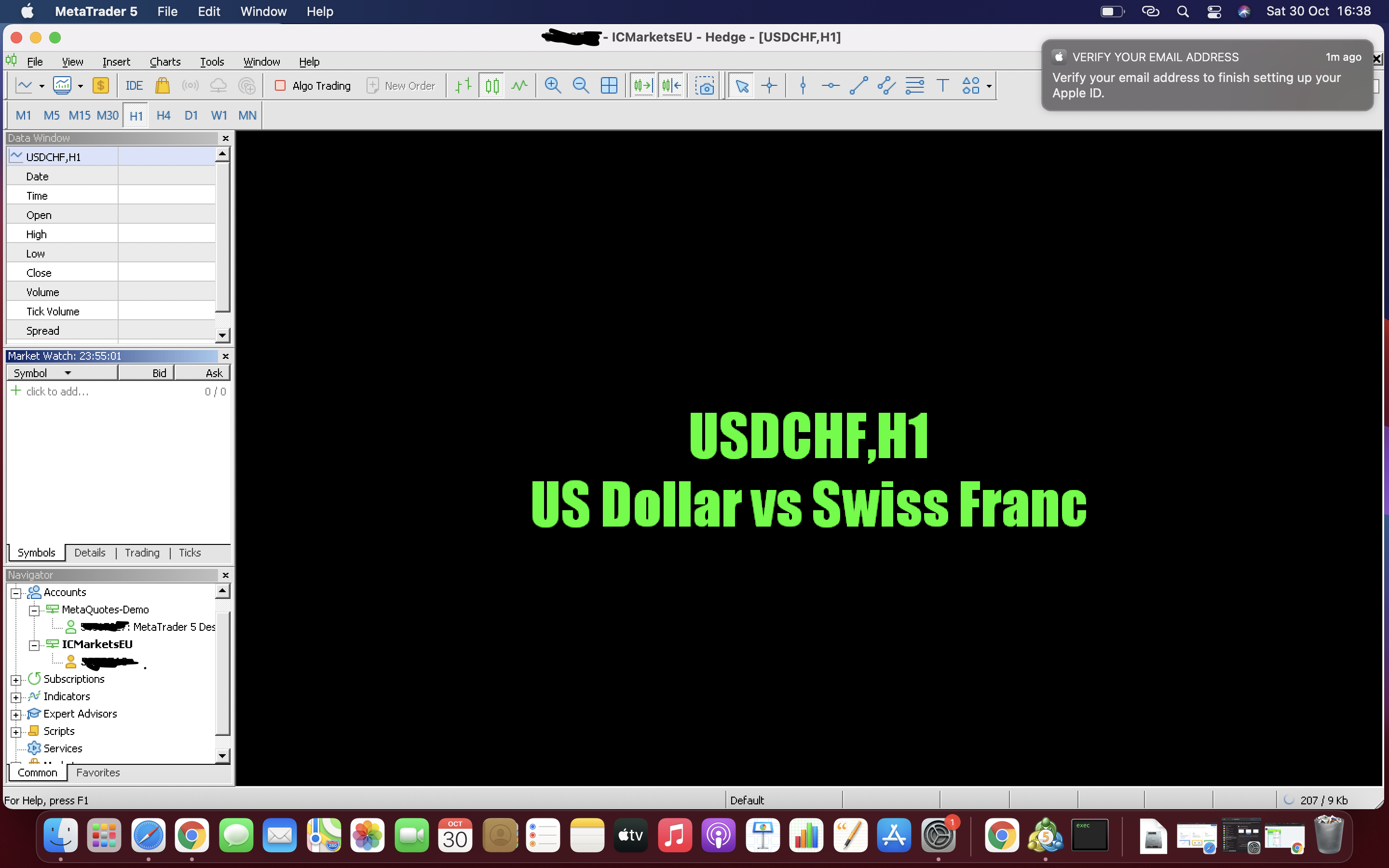Draw an equidistant channel object
Screen dimensions: 1389x868
coord(886,85)
